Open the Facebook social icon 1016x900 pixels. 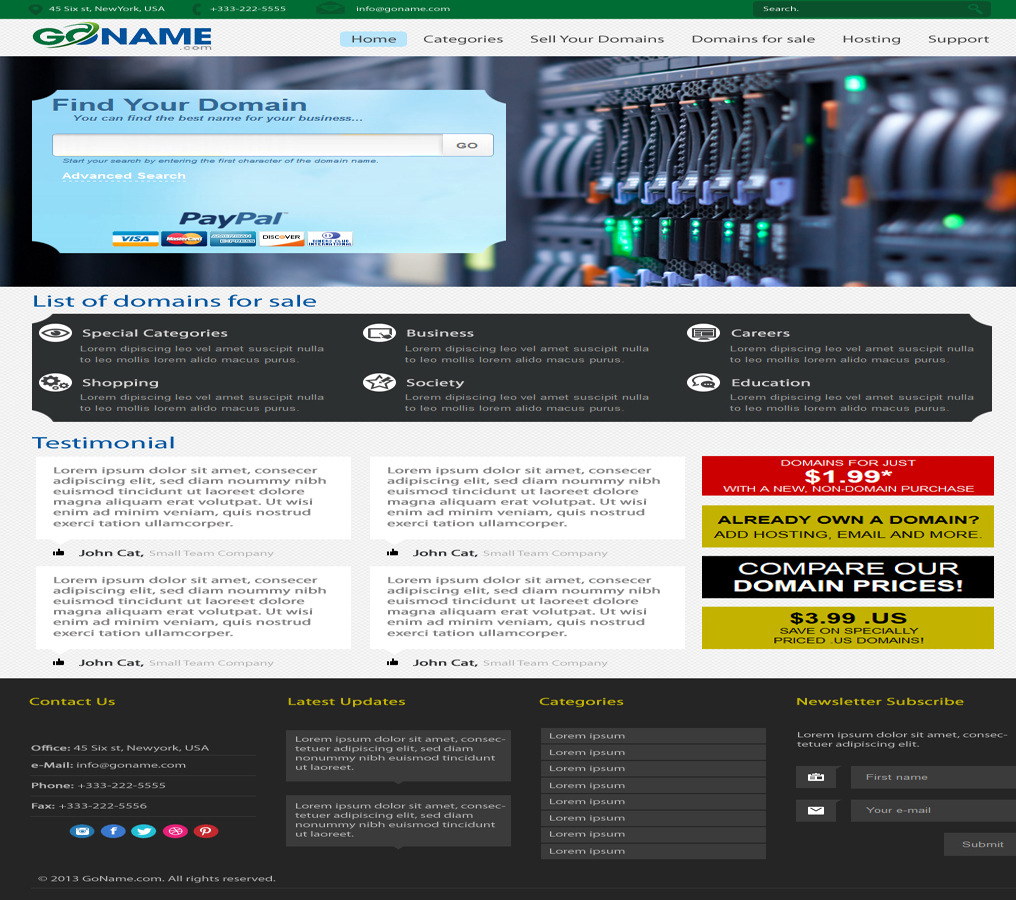[112, 831]
